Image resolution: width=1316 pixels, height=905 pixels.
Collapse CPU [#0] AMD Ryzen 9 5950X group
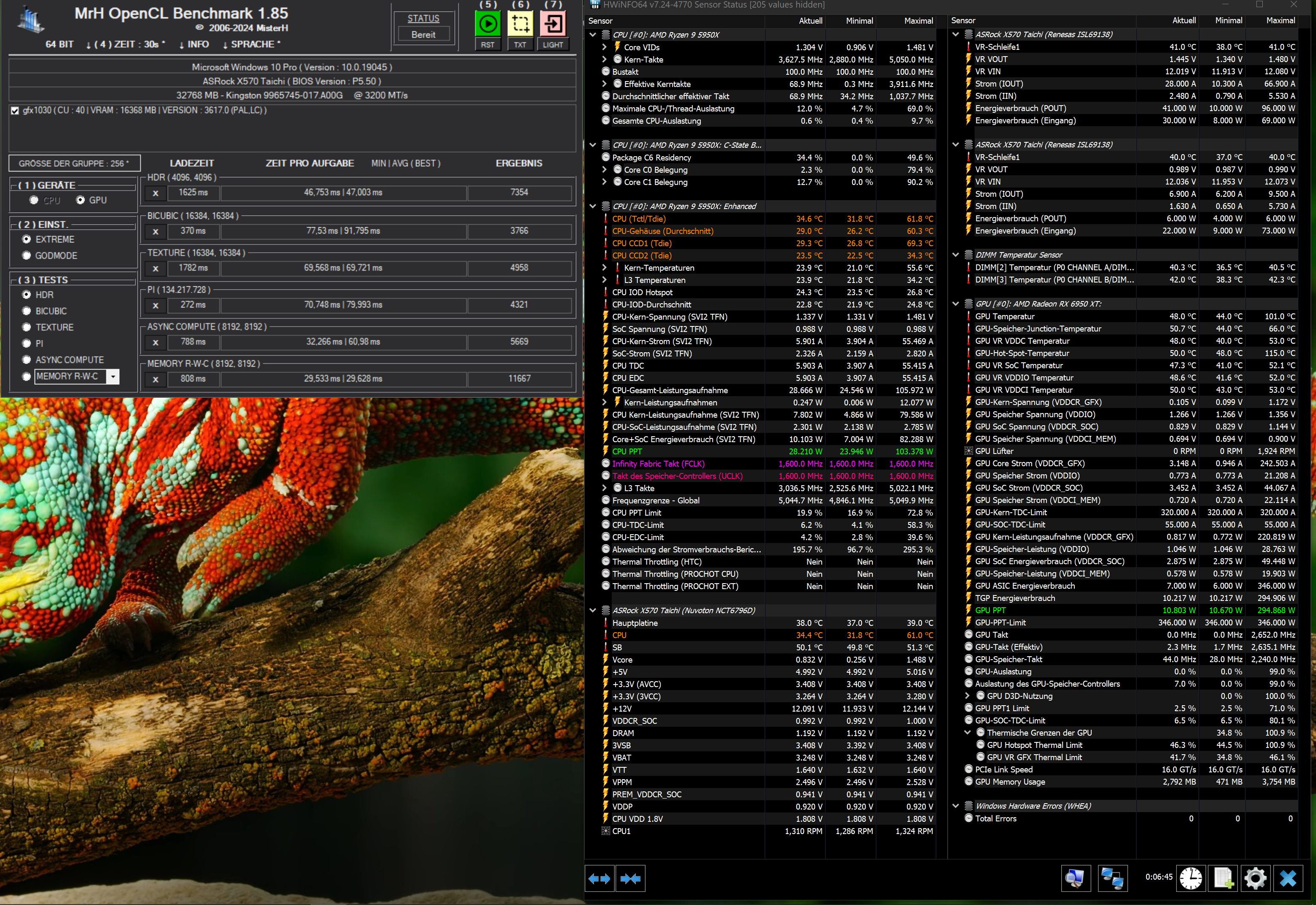pos(593,35)
